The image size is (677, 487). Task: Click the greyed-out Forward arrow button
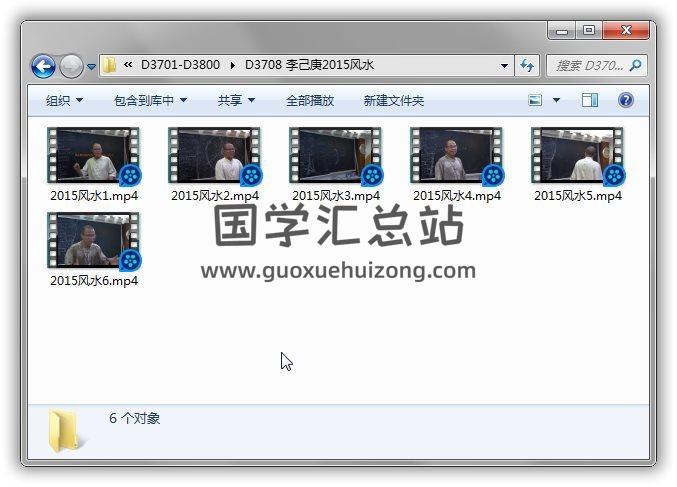point(71,66)
